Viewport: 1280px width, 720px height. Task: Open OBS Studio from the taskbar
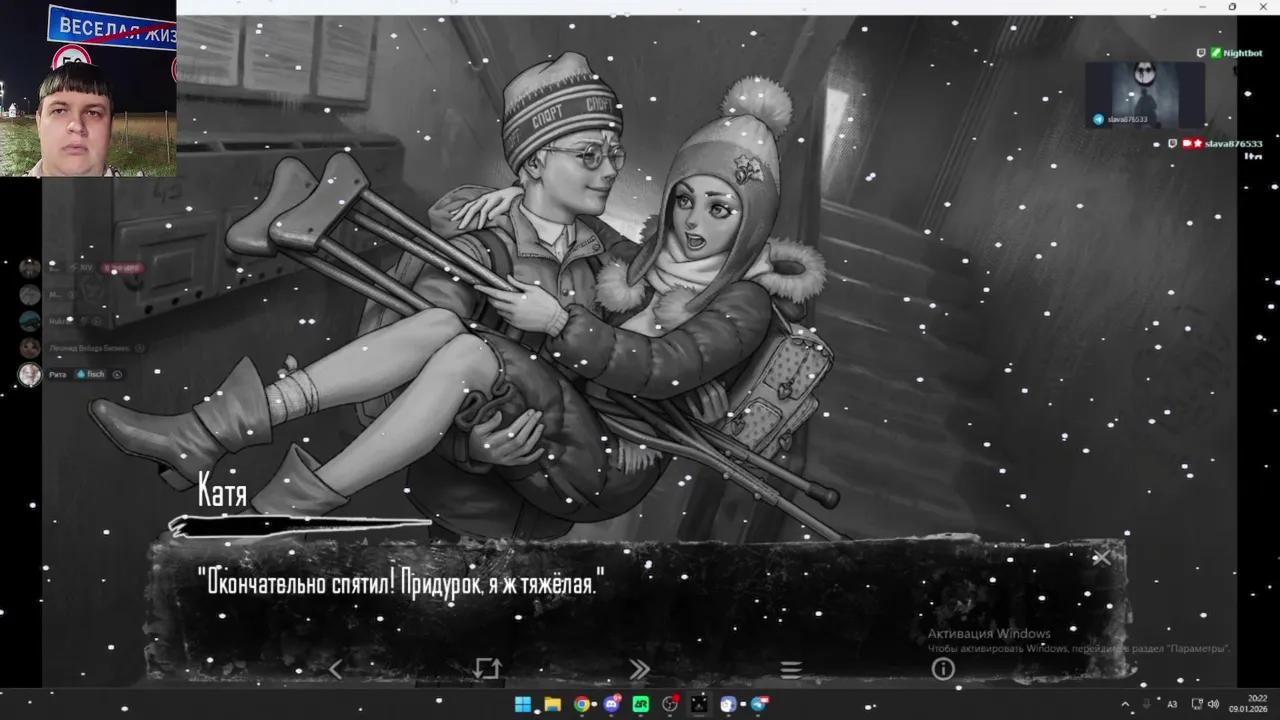tap(670, 704)
